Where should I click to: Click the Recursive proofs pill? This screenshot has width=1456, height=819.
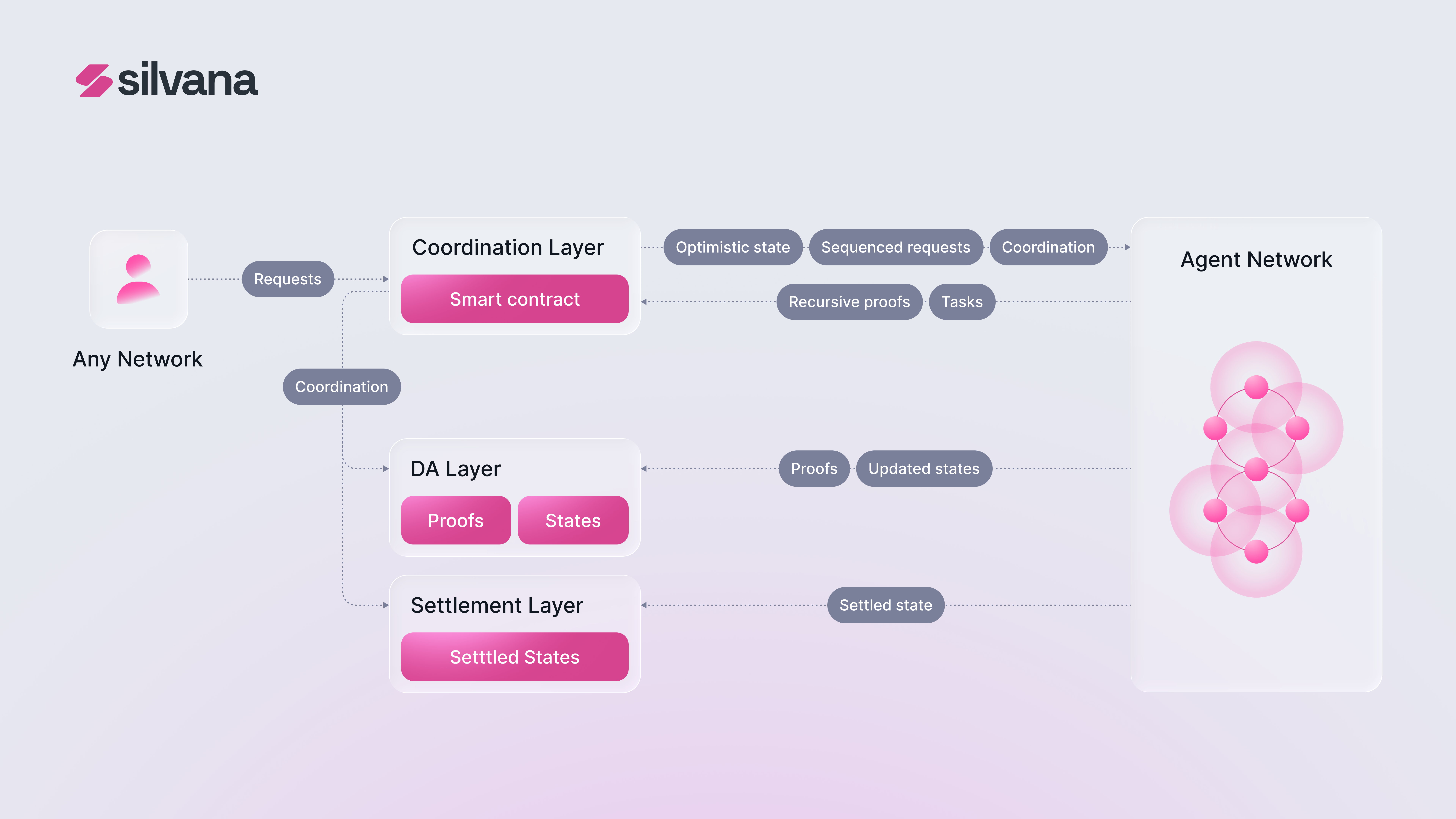point(849,302)
